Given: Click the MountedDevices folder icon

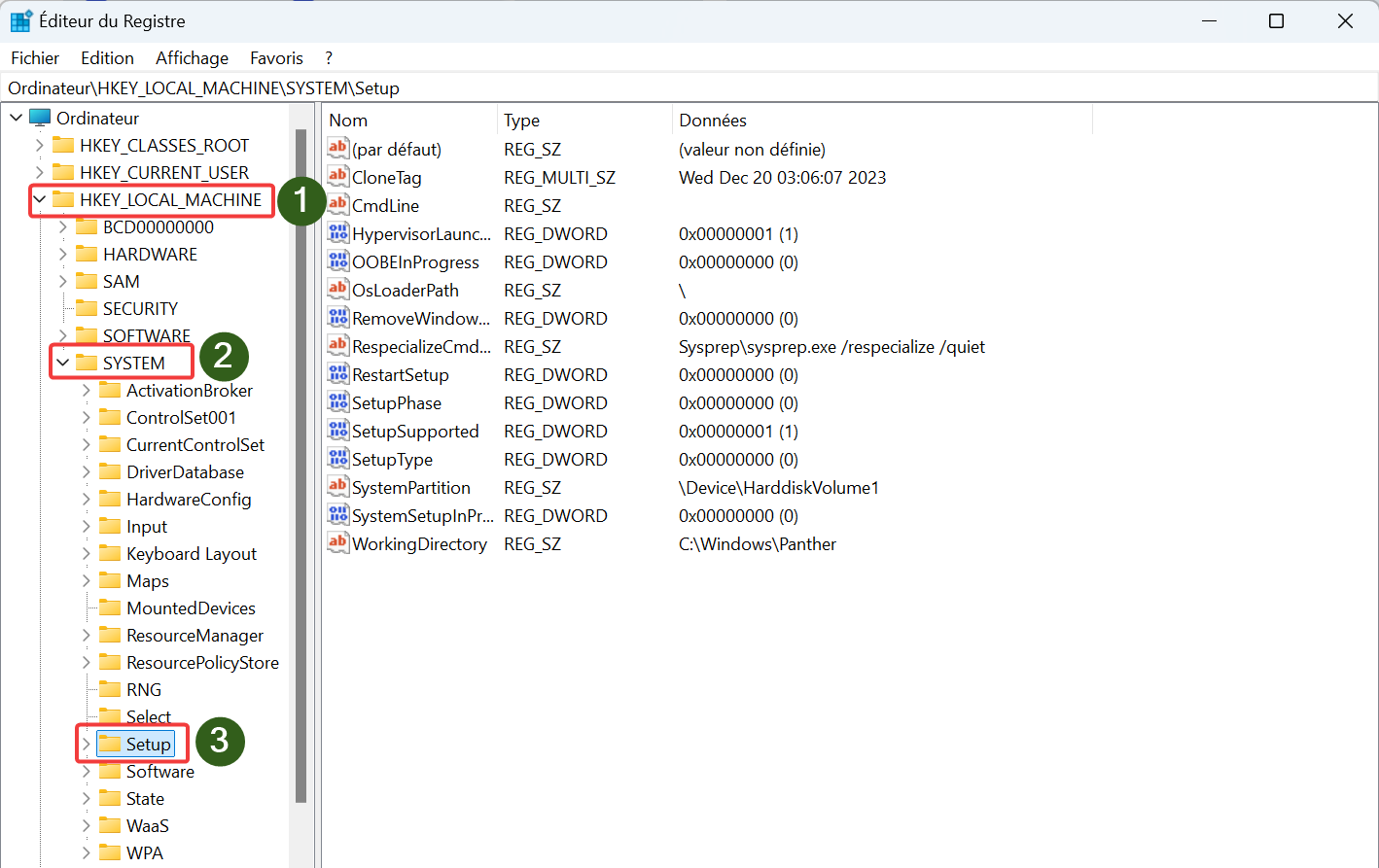Looking at the screenshot, I should pyautogui.click(x=110, y=608).
